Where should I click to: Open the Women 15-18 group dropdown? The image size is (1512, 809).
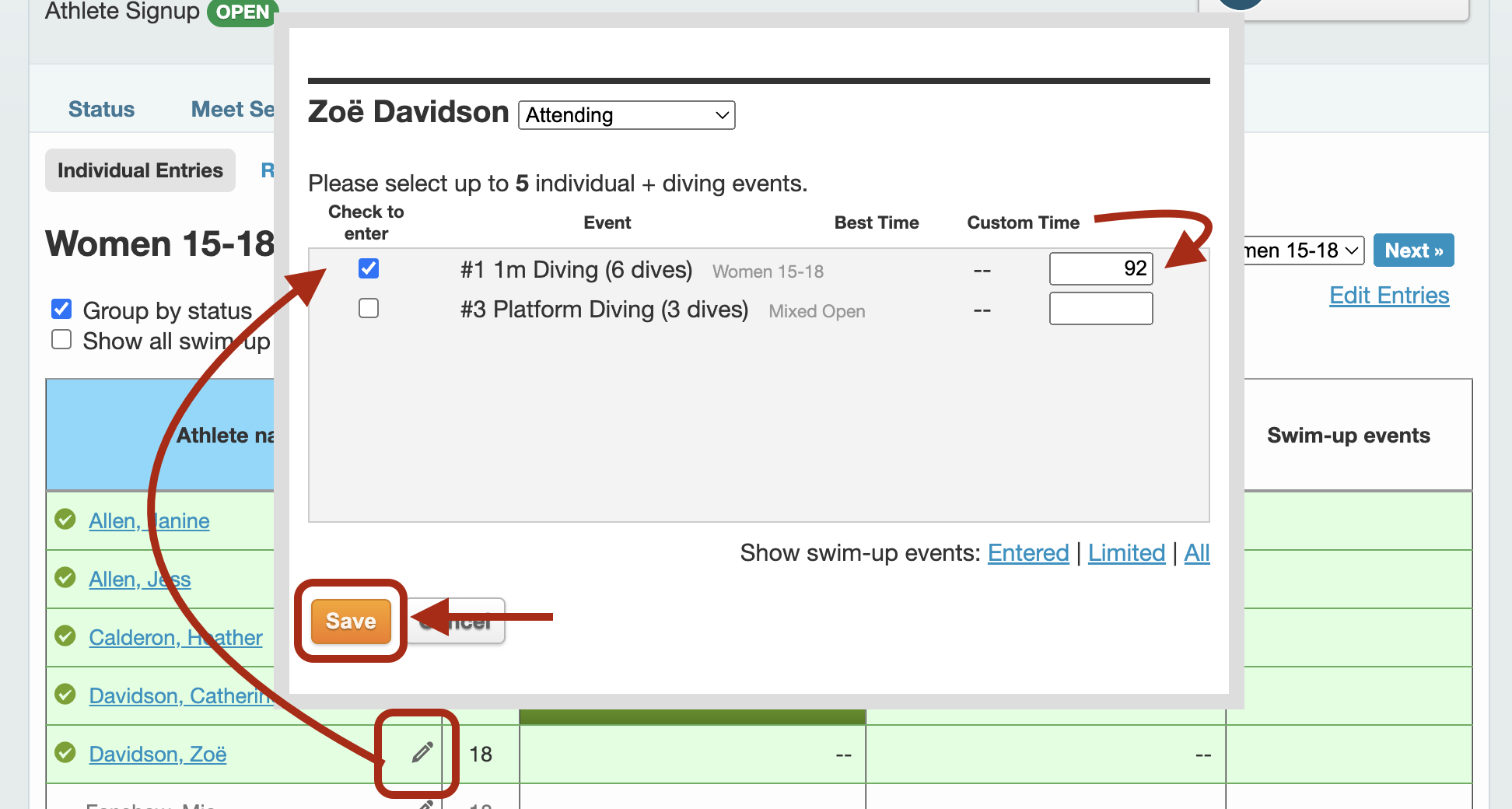(x=1304, y=250)
